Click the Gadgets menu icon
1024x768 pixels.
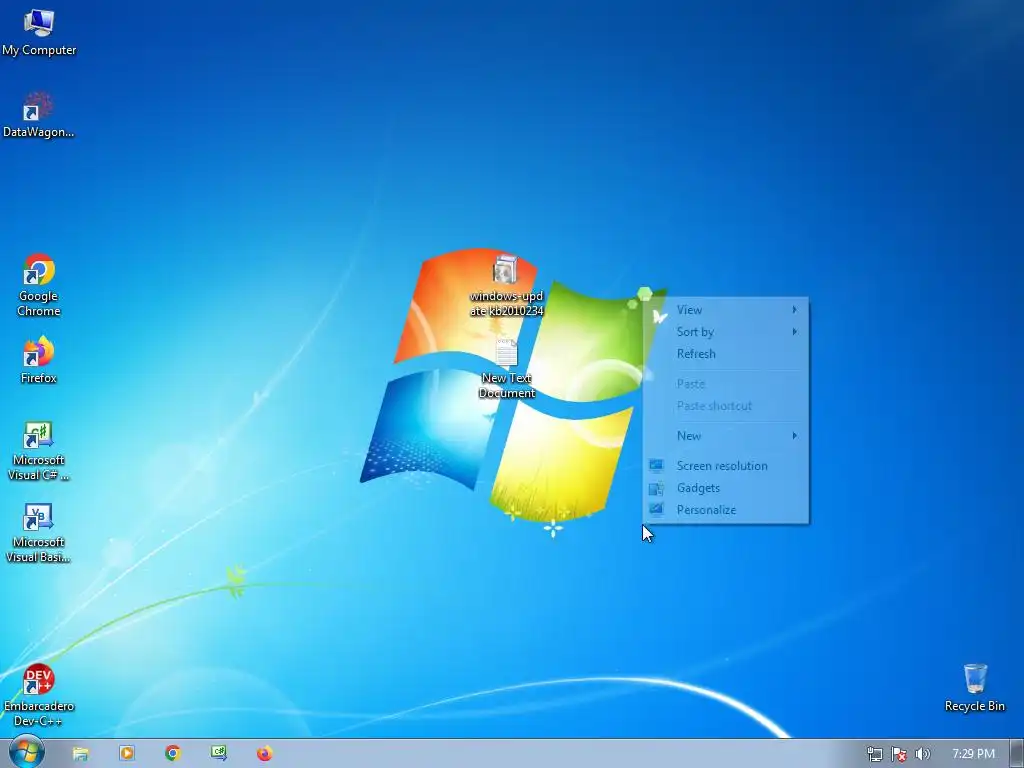pyautogui.click(x=656, y=488)
